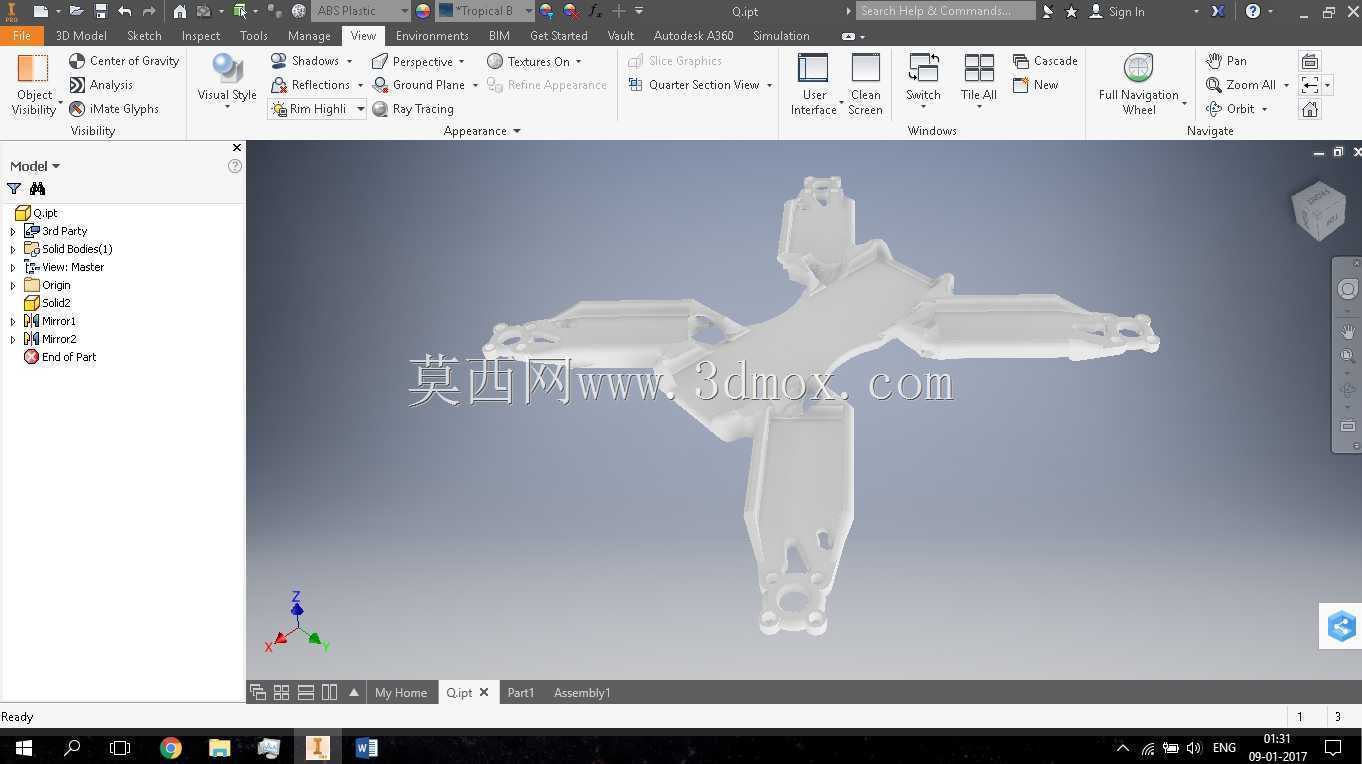Toggle the Ground Plane display

pos(418,85)
